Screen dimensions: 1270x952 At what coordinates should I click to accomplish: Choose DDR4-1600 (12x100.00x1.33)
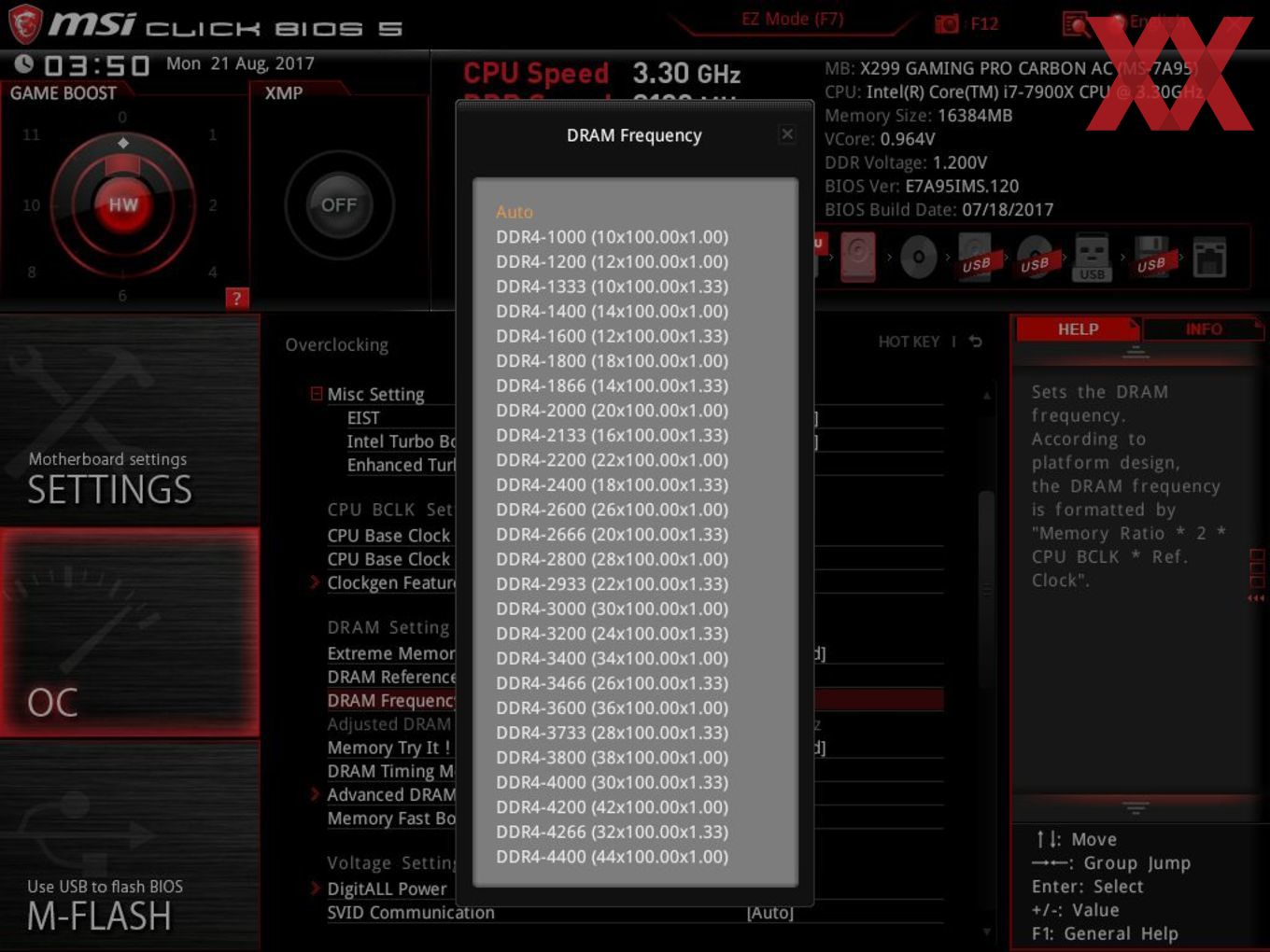(612, 336)
